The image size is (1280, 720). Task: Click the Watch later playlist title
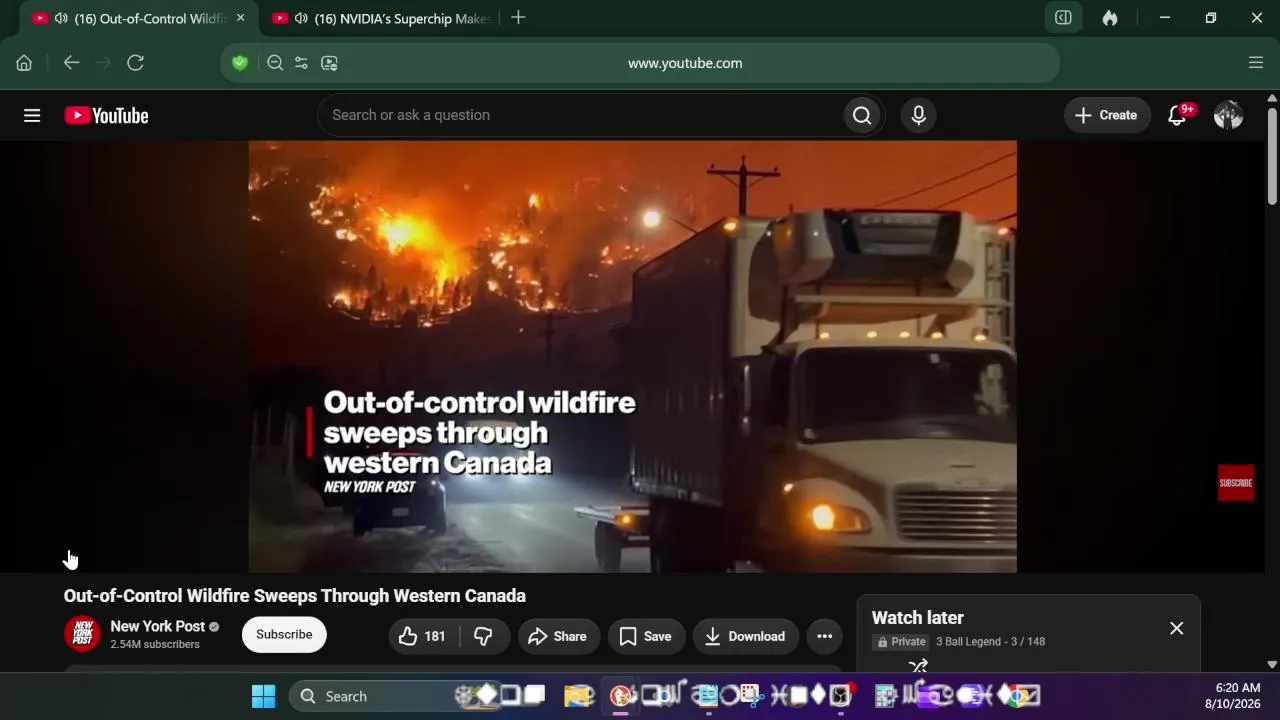pyautogui.click(x=918, y=618)
